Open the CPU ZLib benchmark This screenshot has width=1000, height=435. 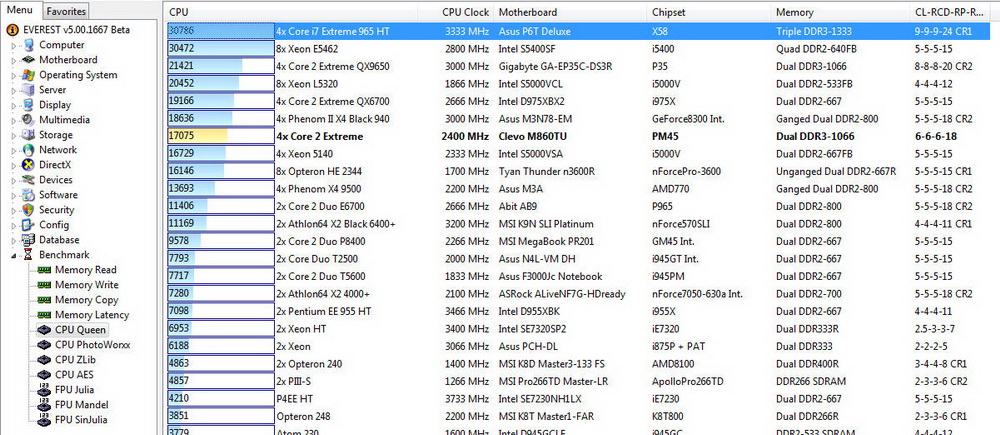75,360
